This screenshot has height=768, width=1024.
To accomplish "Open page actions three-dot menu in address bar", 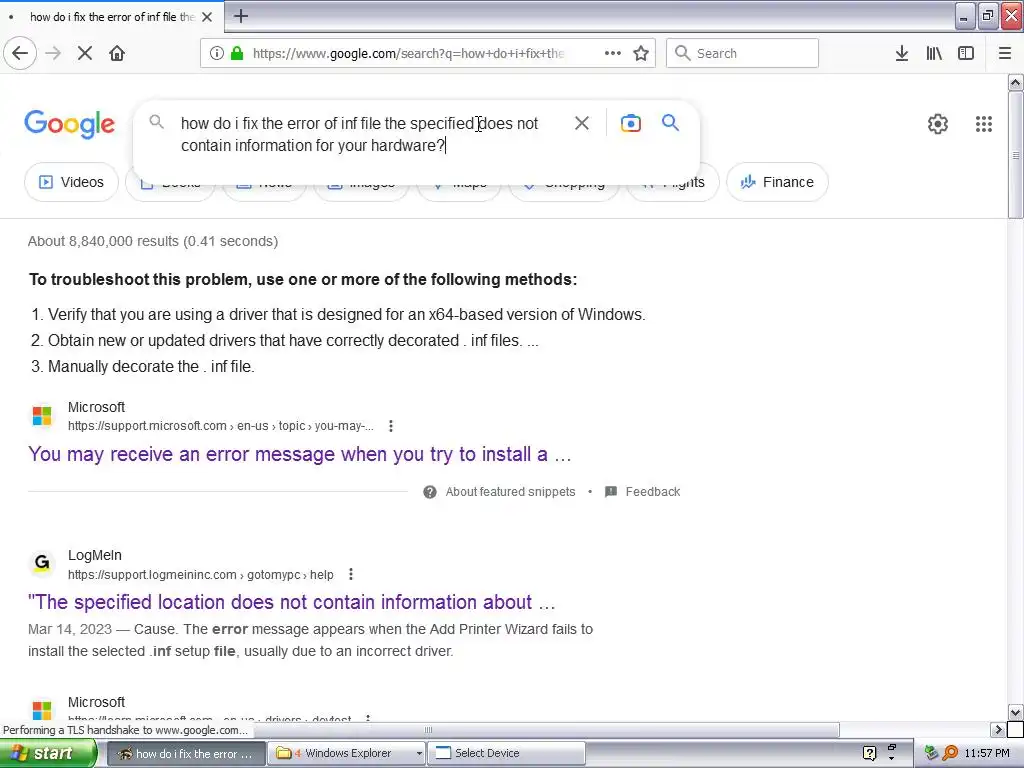I will point(613,53).
